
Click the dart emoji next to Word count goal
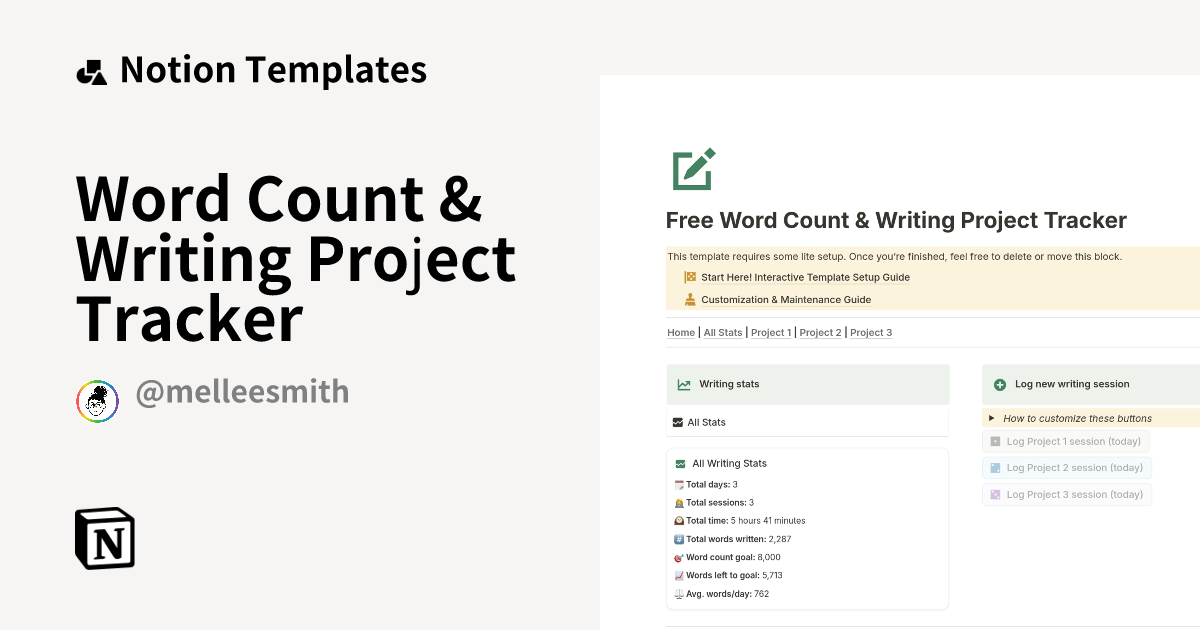click(679, 557)
